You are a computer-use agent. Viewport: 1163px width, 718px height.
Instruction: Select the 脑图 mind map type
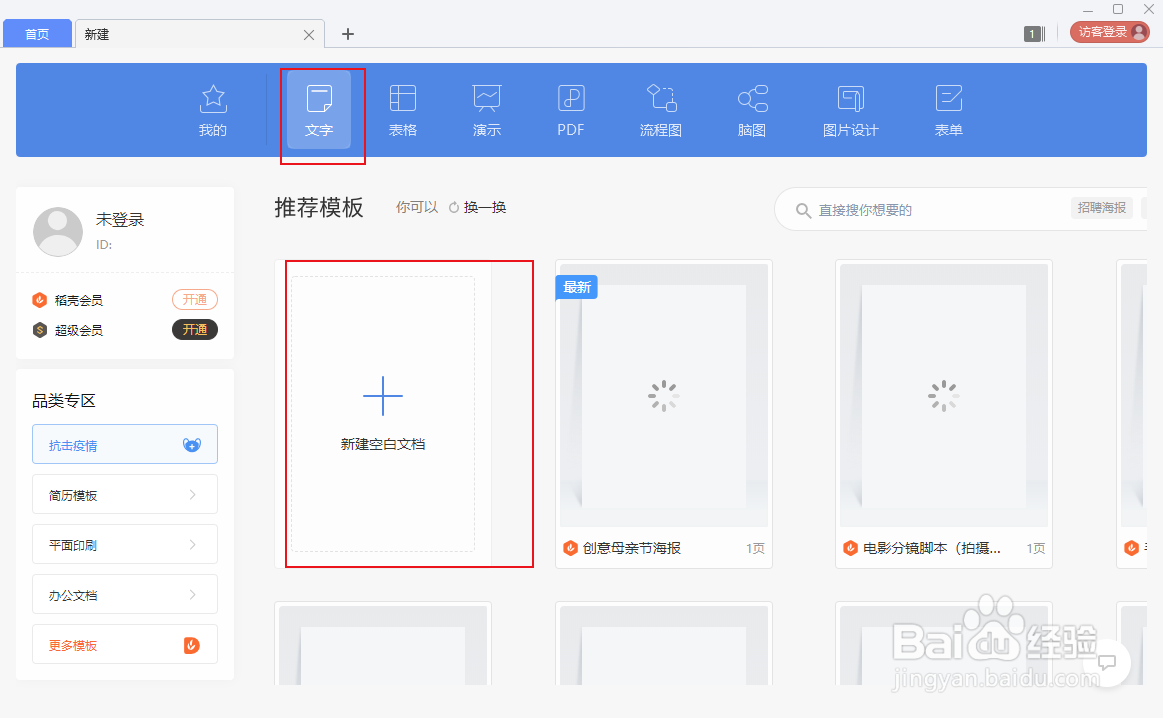[x=751, y=111]
